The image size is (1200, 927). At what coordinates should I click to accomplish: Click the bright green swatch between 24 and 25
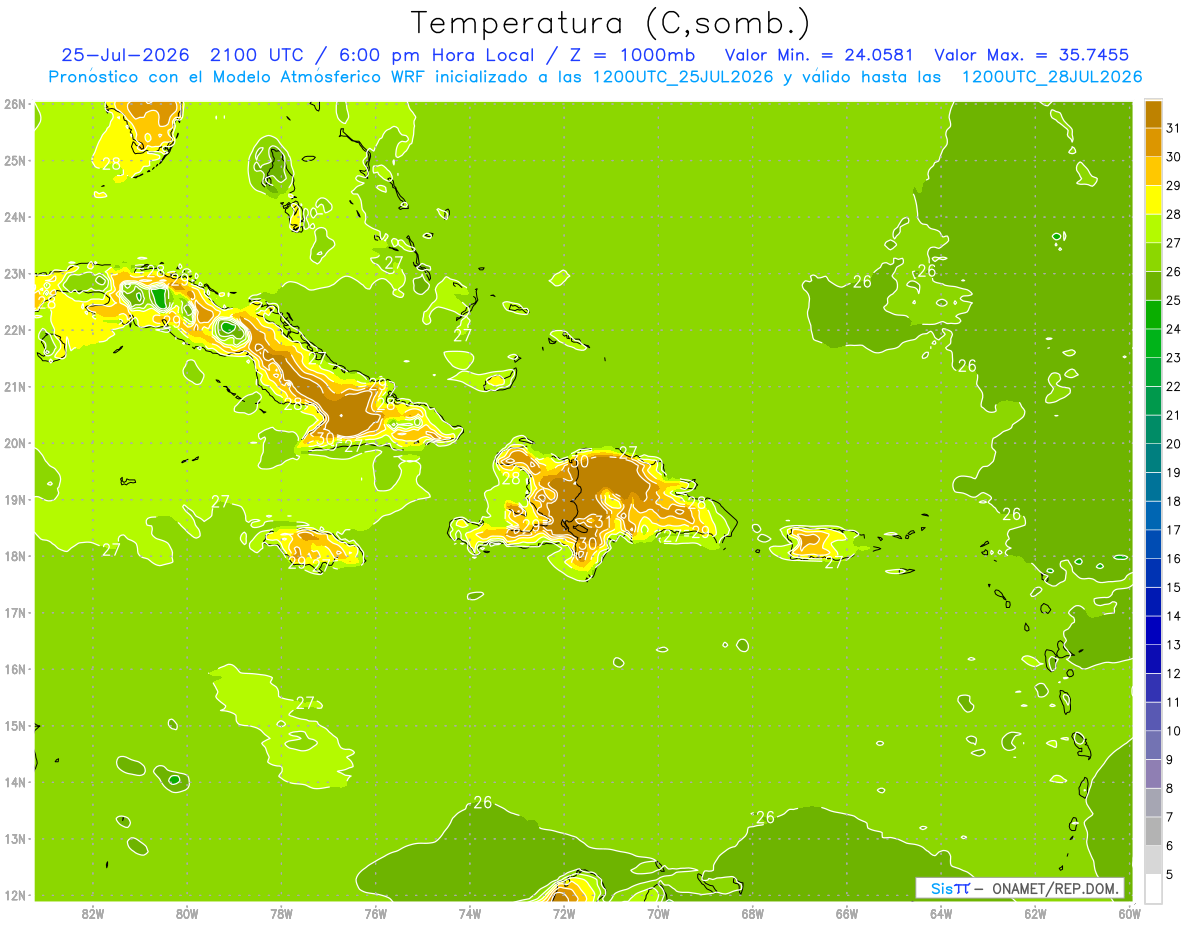click(x=1153, y=315)
